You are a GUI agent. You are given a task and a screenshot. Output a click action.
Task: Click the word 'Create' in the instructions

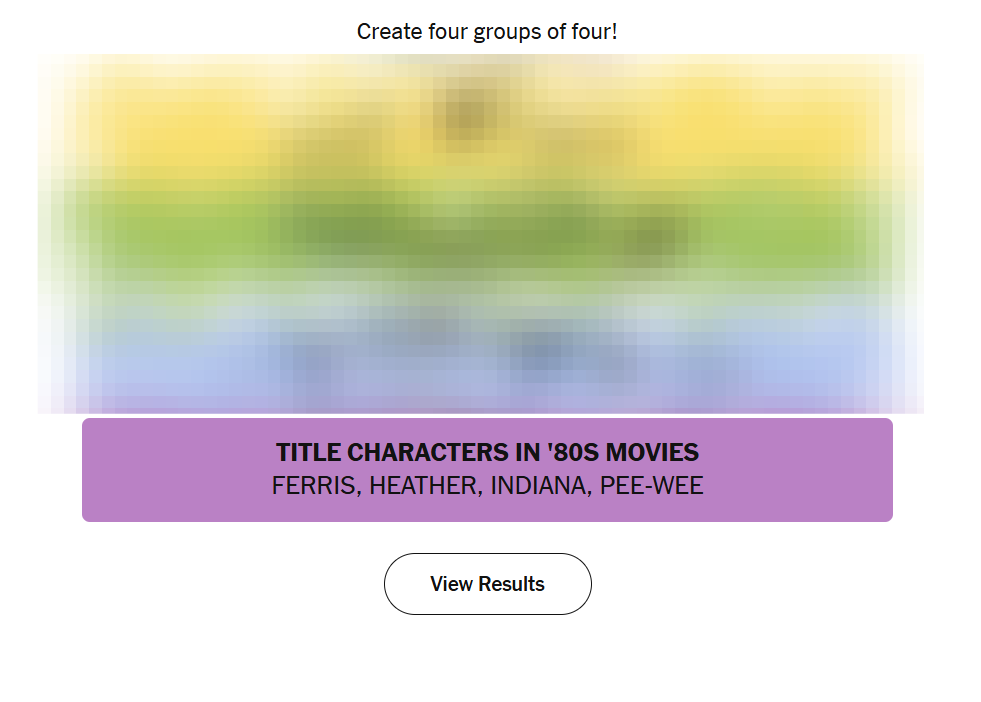pyautogui.click(x=389, y=32)
